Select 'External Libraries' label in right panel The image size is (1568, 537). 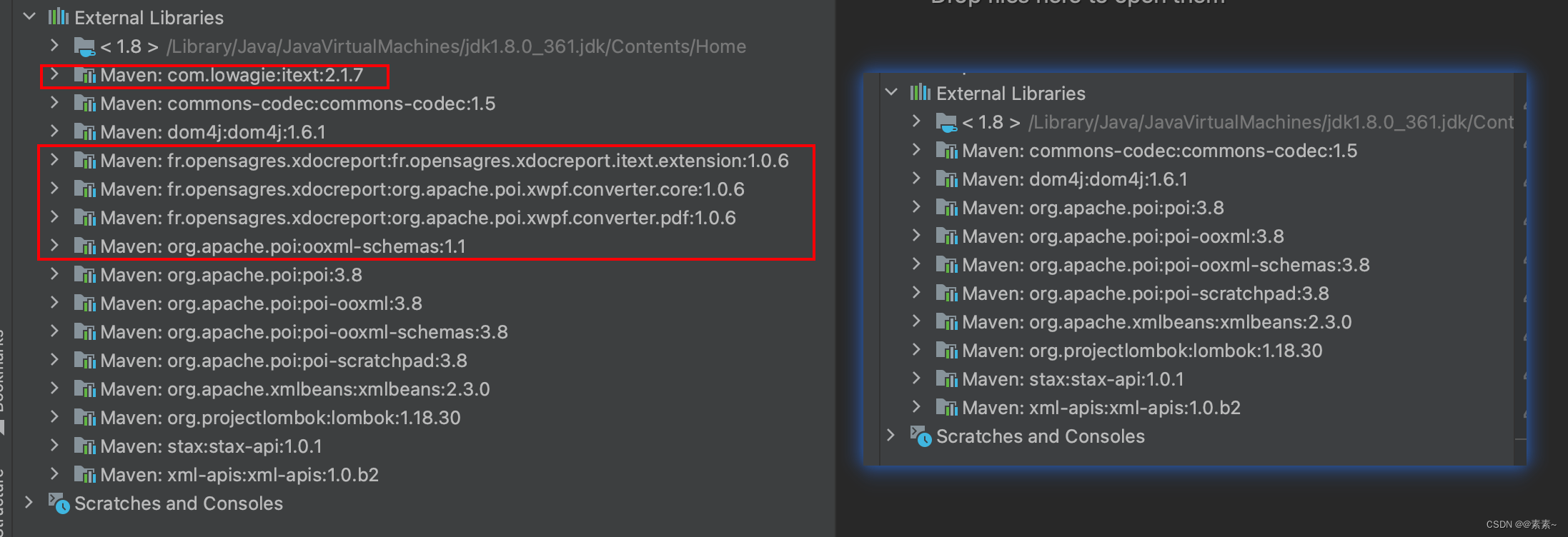[x=1011, y=93]
